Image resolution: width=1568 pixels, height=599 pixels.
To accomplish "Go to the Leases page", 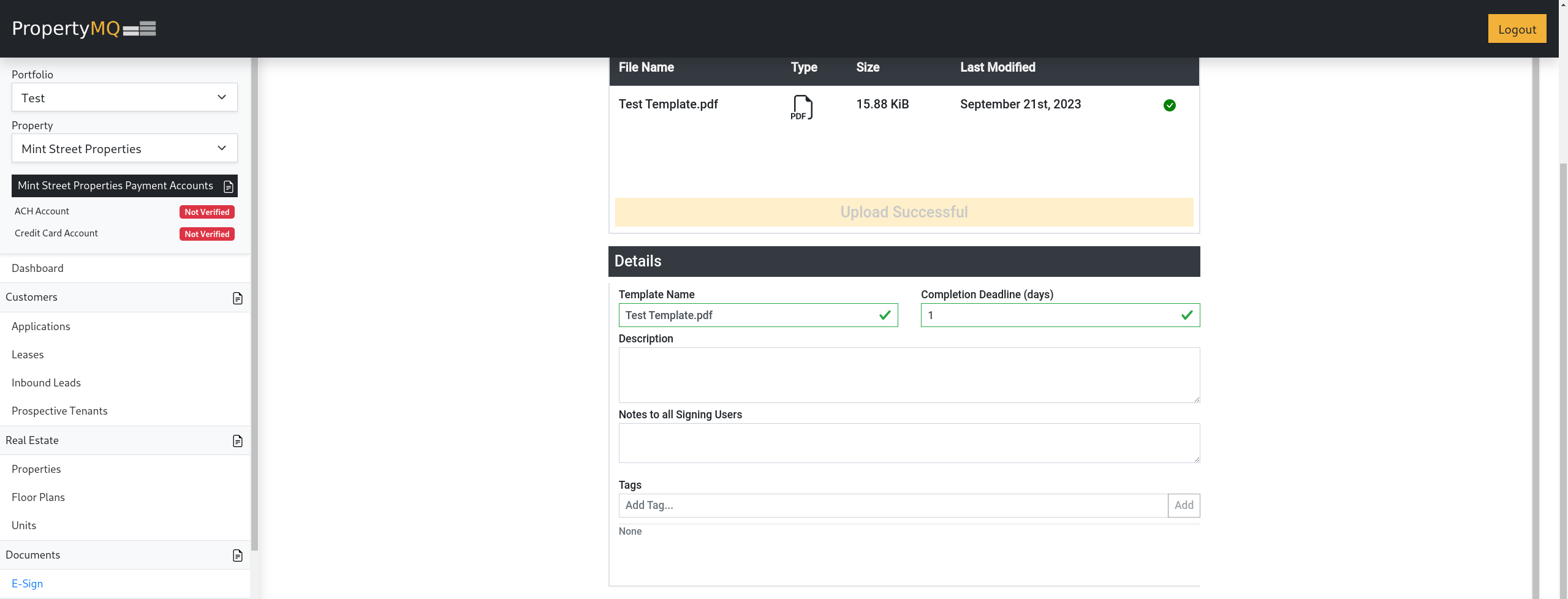I will pos(28,355).
